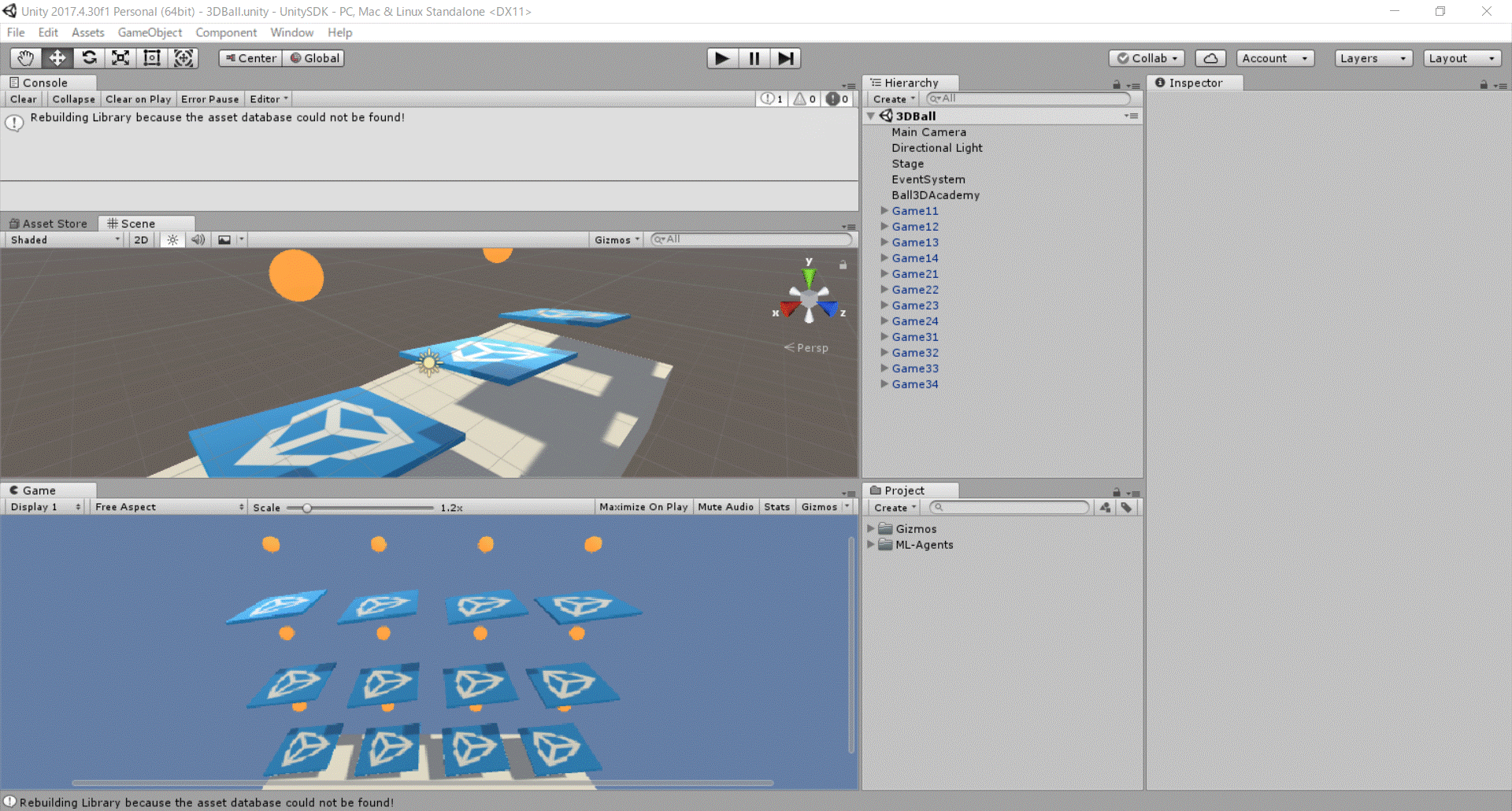Select the Rect Transform tool
This screenshot has width=1512, height=811.
[152, 58]
